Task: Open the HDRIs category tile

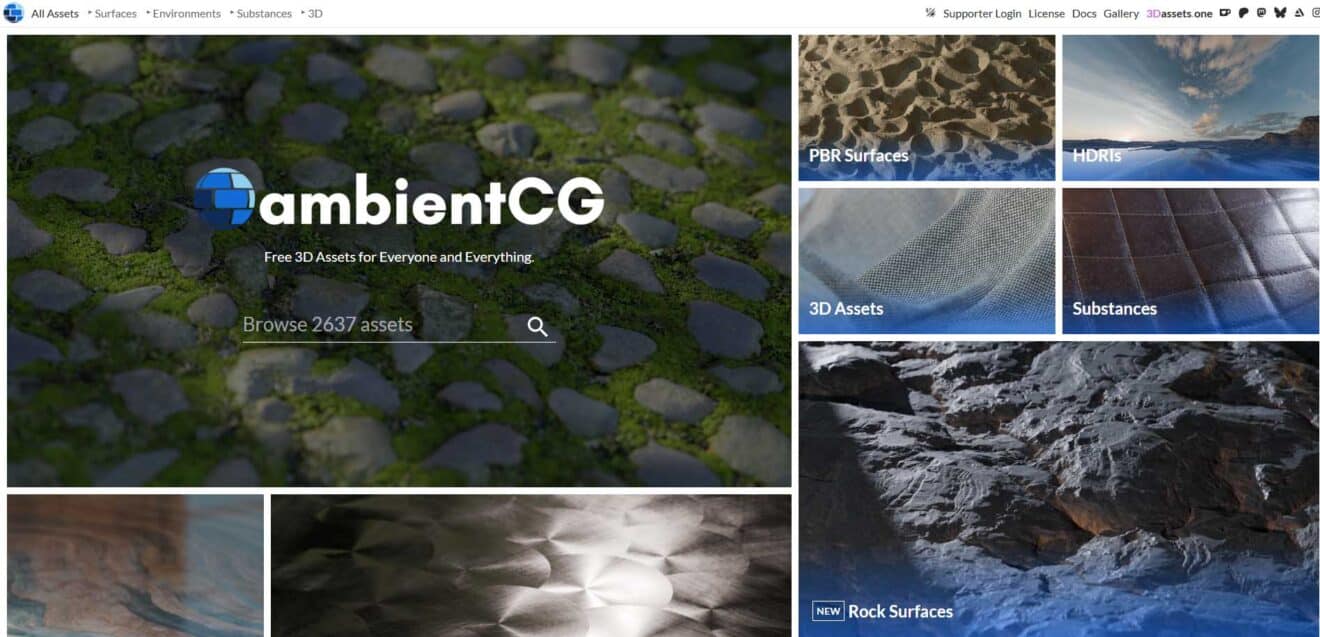Action: point(1190,108)
